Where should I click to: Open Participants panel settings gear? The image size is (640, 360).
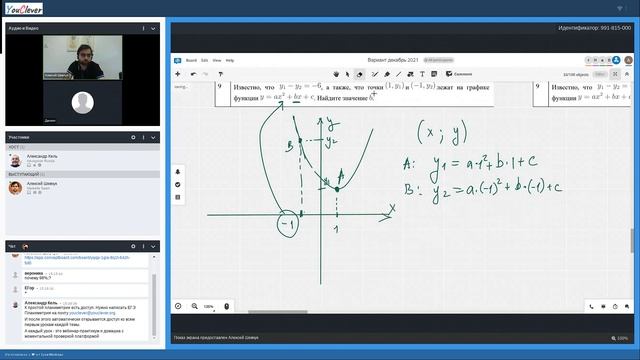133,138
